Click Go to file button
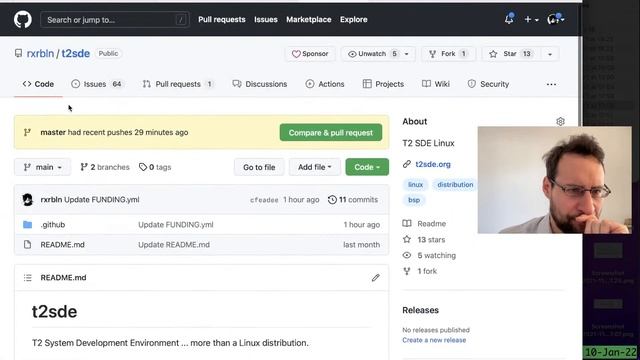The image size is (640, 360). coord(259,167)
